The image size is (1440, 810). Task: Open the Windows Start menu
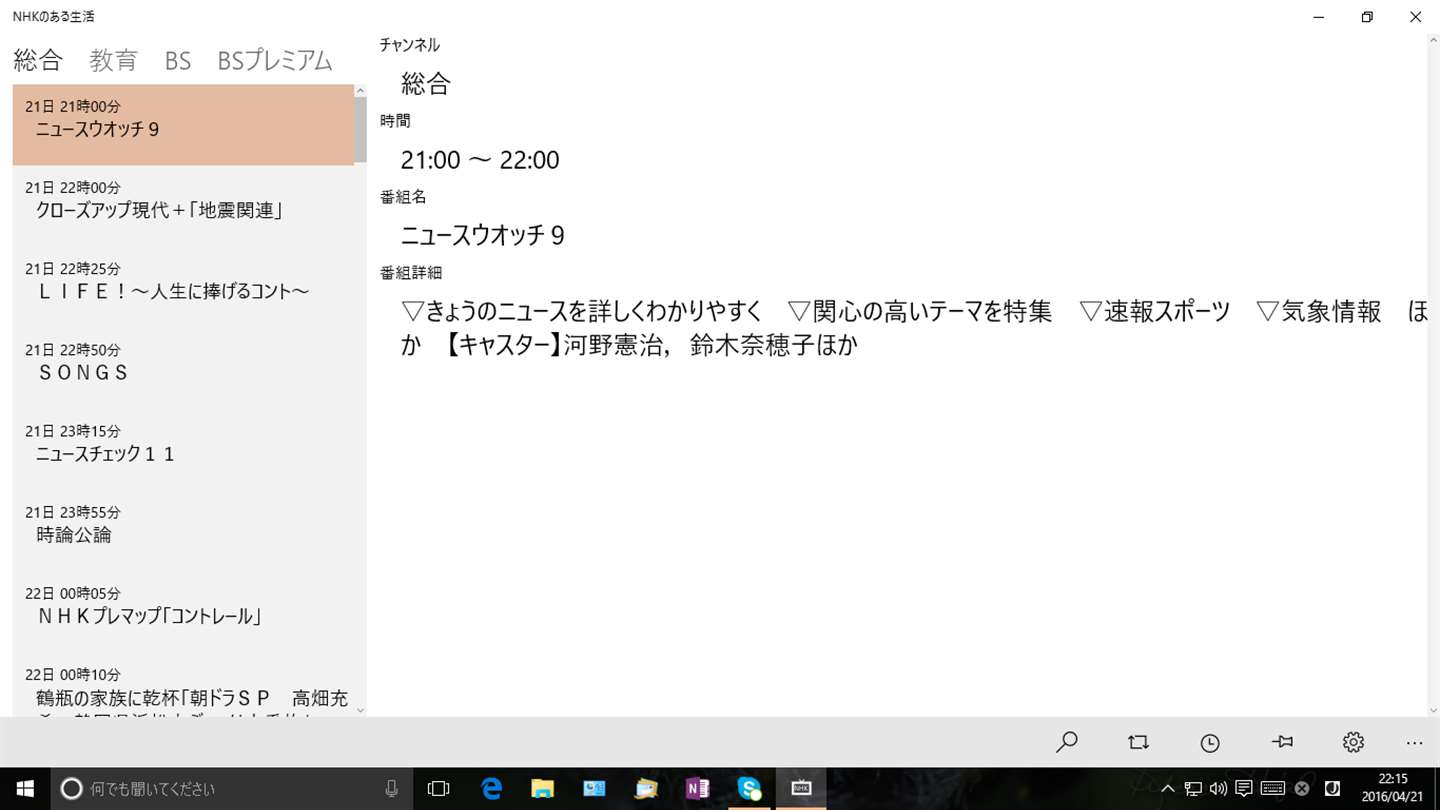point(24,789)
